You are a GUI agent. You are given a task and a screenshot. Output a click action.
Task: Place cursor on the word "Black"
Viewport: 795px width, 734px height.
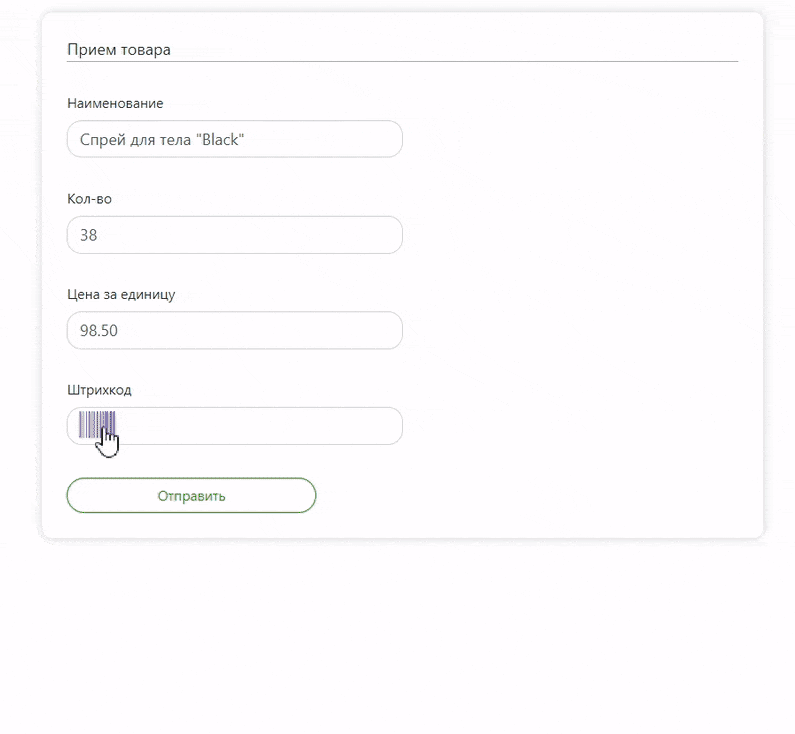(220, 139)
